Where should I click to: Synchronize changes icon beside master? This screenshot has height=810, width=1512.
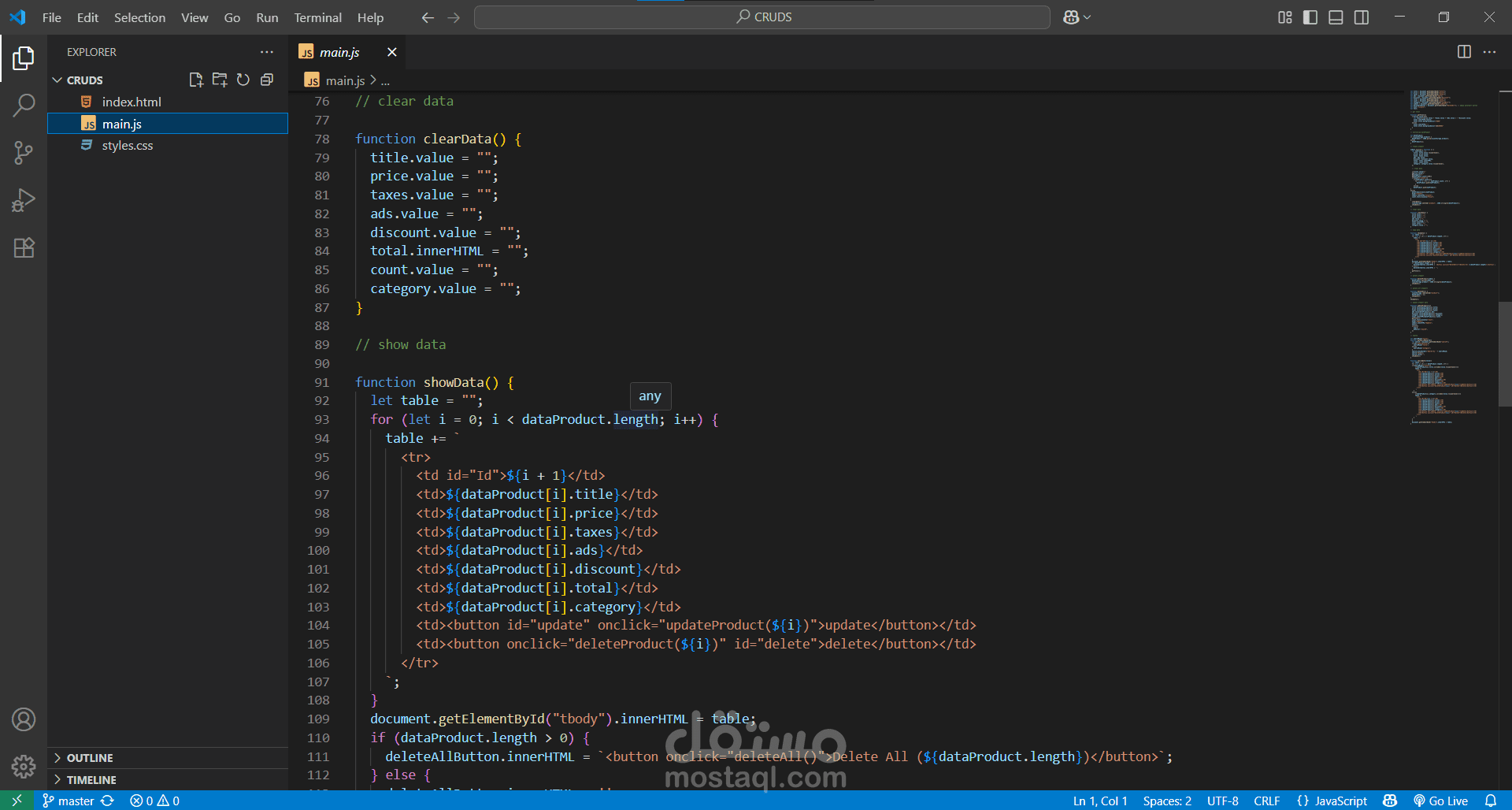point(108,801)
